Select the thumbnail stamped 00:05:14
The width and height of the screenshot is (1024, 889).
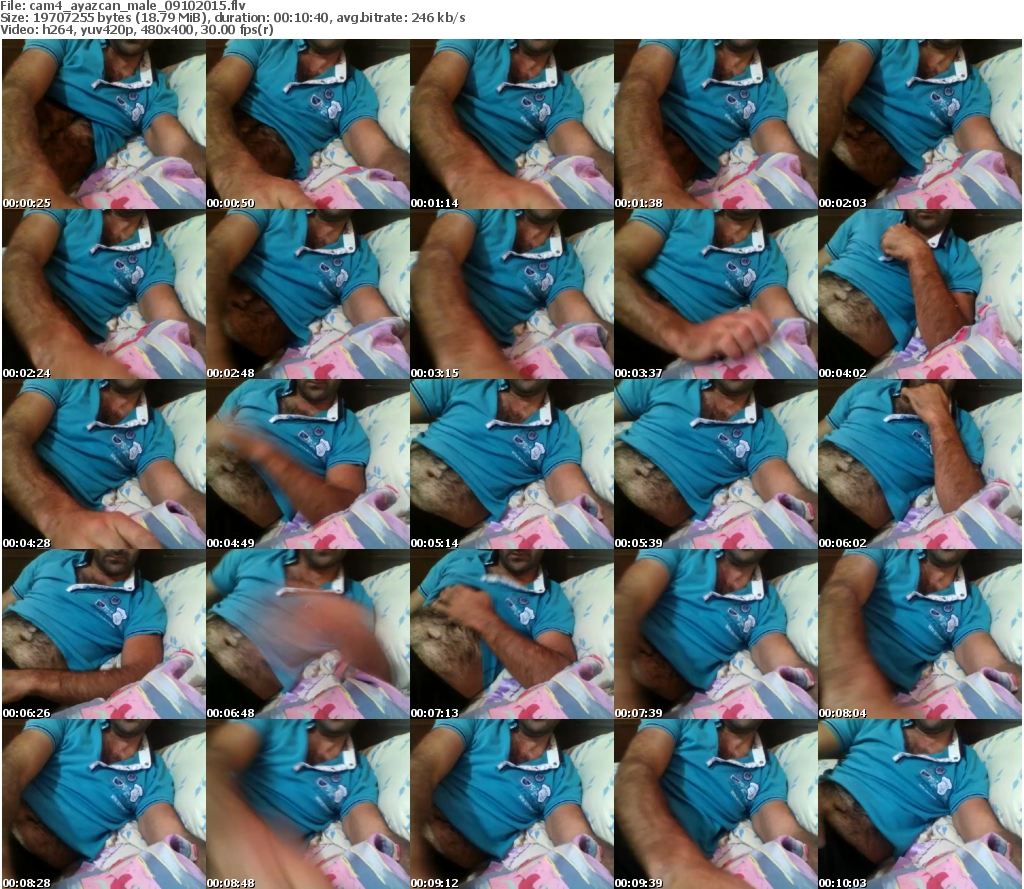tap(511, 464)
